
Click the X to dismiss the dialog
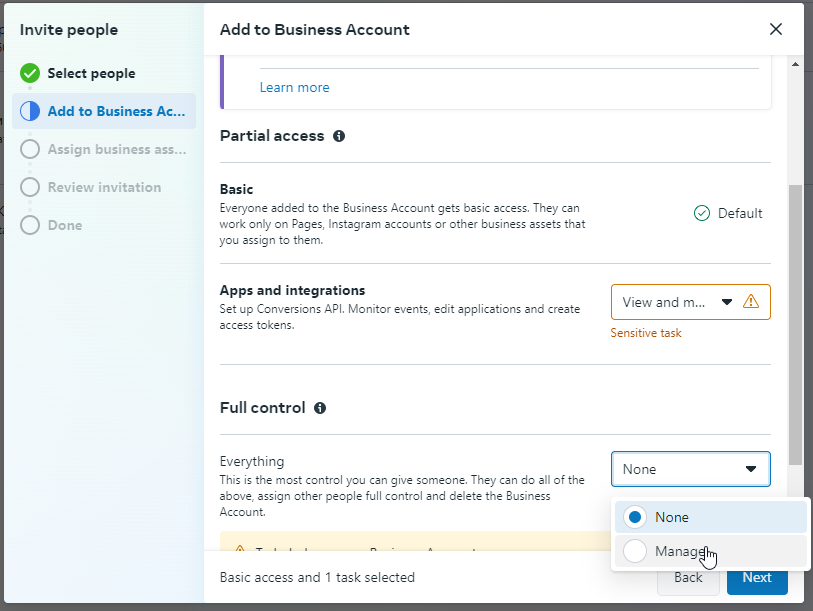(776, 29)
